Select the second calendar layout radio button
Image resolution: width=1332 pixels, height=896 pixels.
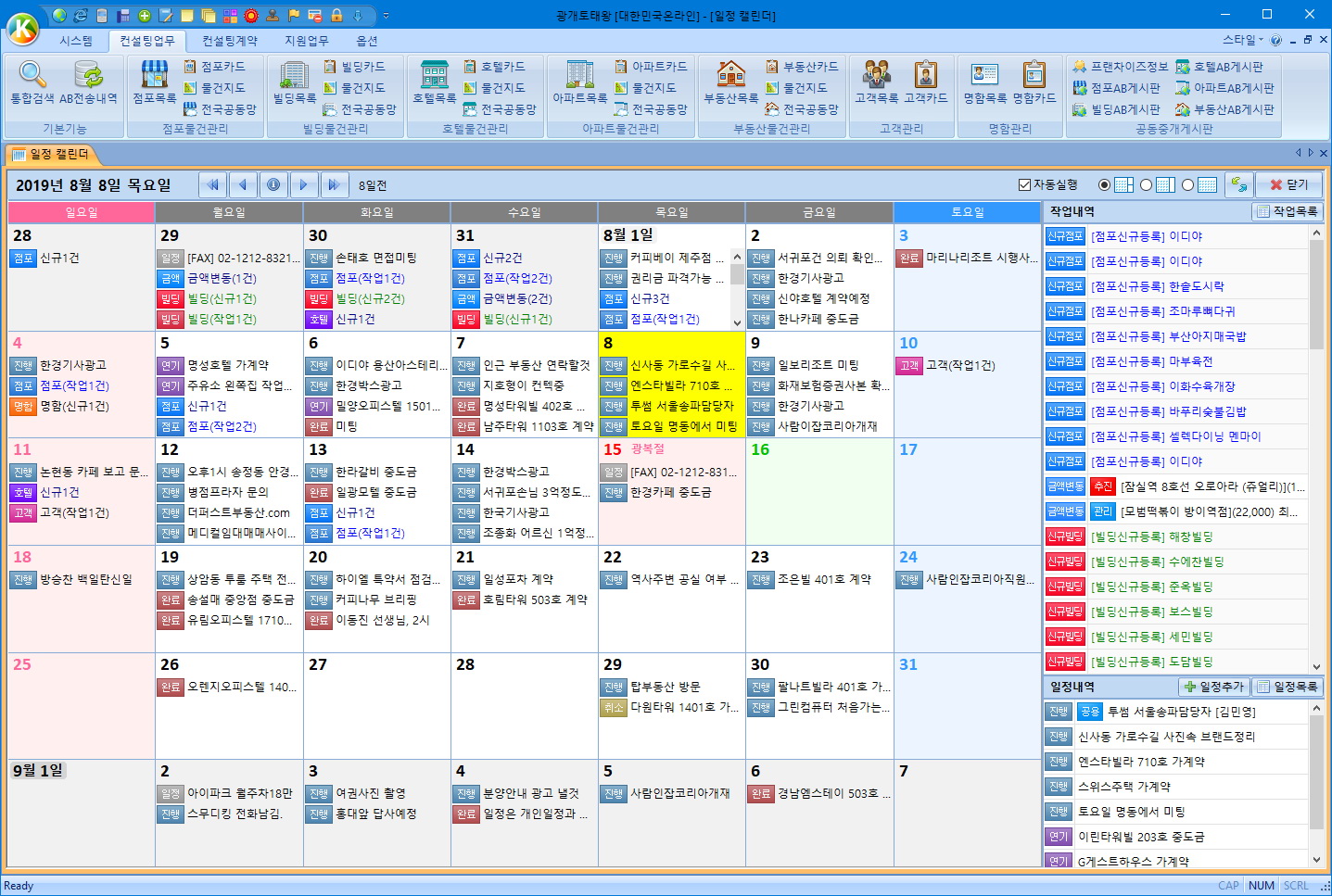click(x=1147, y=185)
